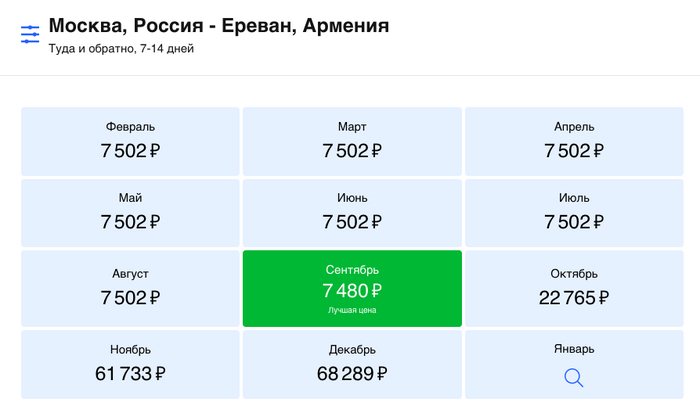Open the filter settings sliders icon
Viewport: 700px width, 420px height.
pos(30,34)
